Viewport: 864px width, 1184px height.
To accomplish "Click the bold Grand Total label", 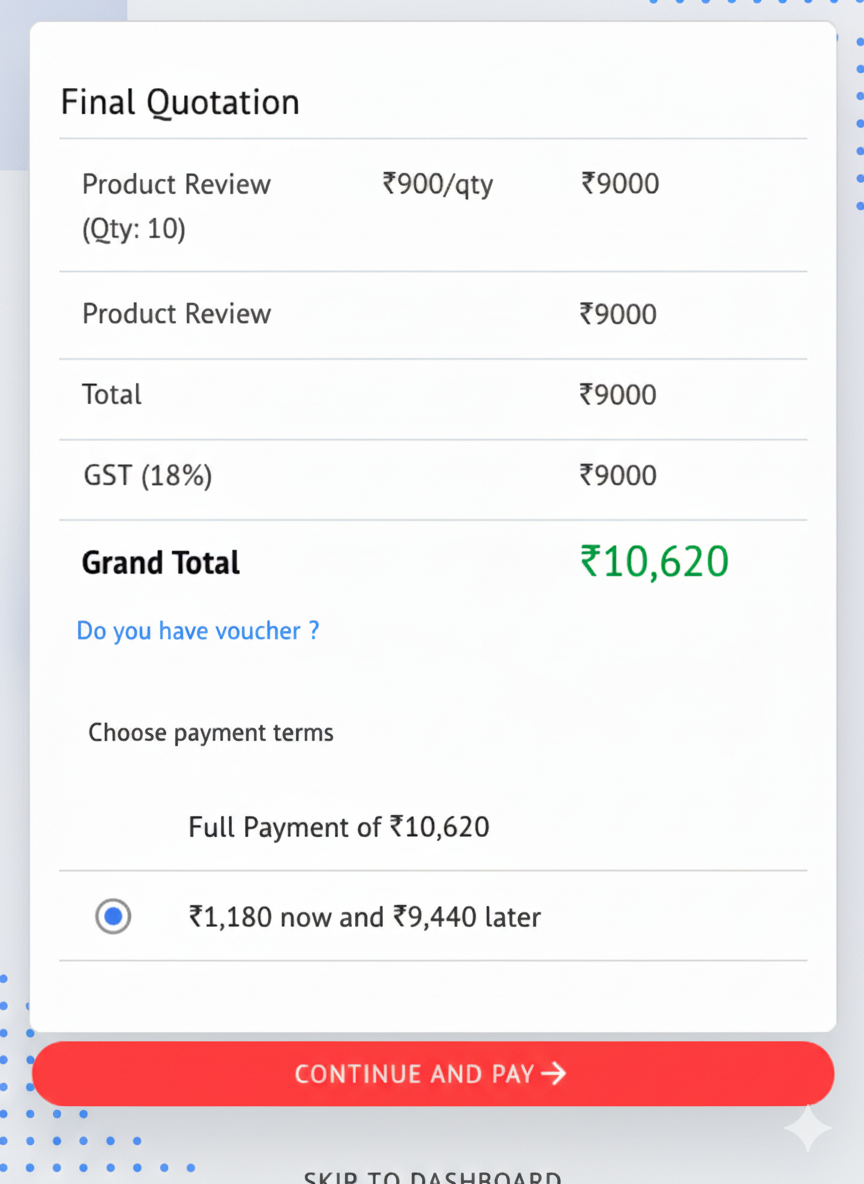I will pos(161,563).
